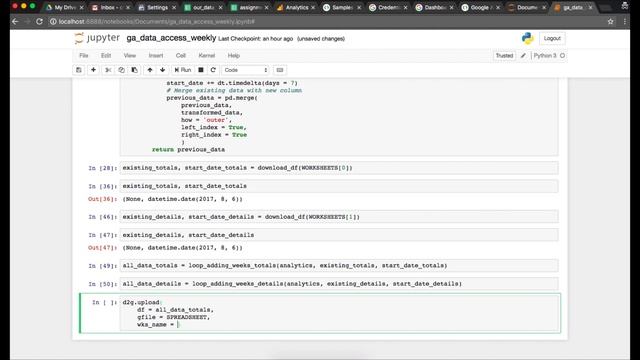Cut selected cells with scissors icon

pos(108,70)
